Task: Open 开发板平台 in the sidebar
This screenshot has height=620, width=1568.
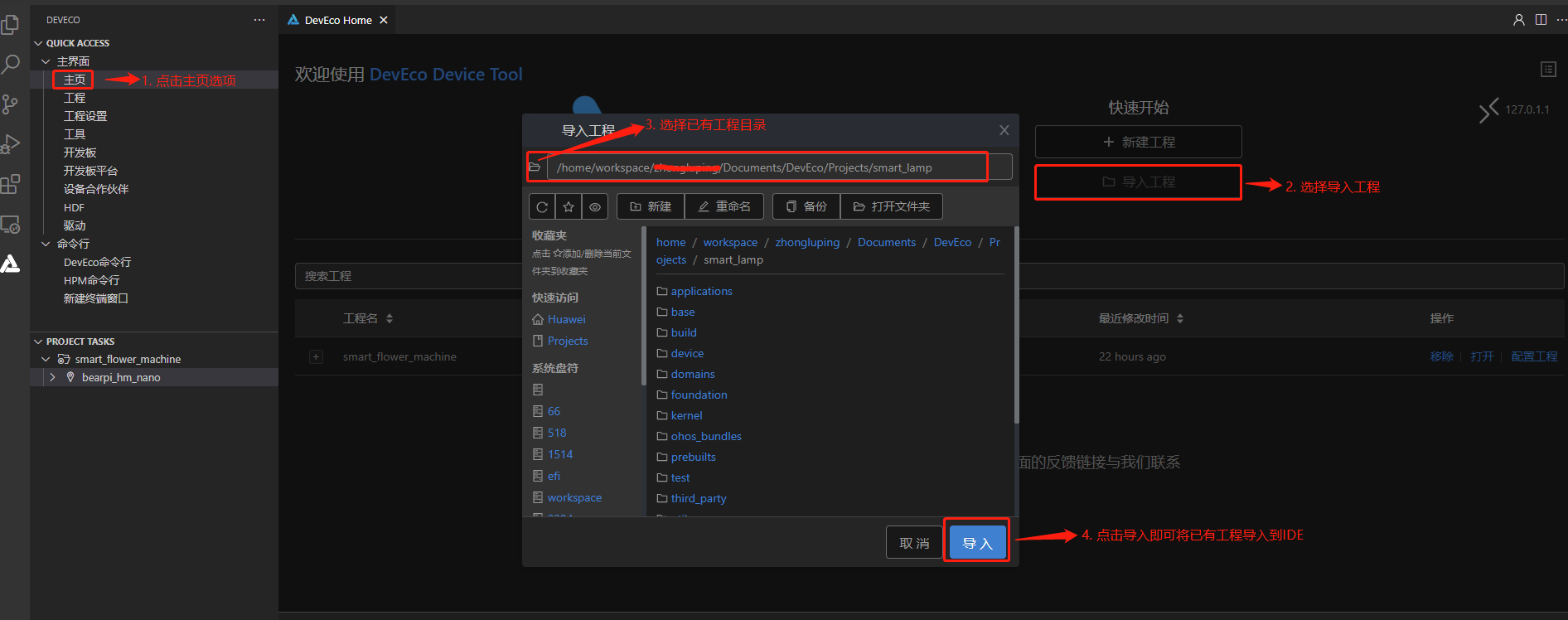Action: click(91, 171)
